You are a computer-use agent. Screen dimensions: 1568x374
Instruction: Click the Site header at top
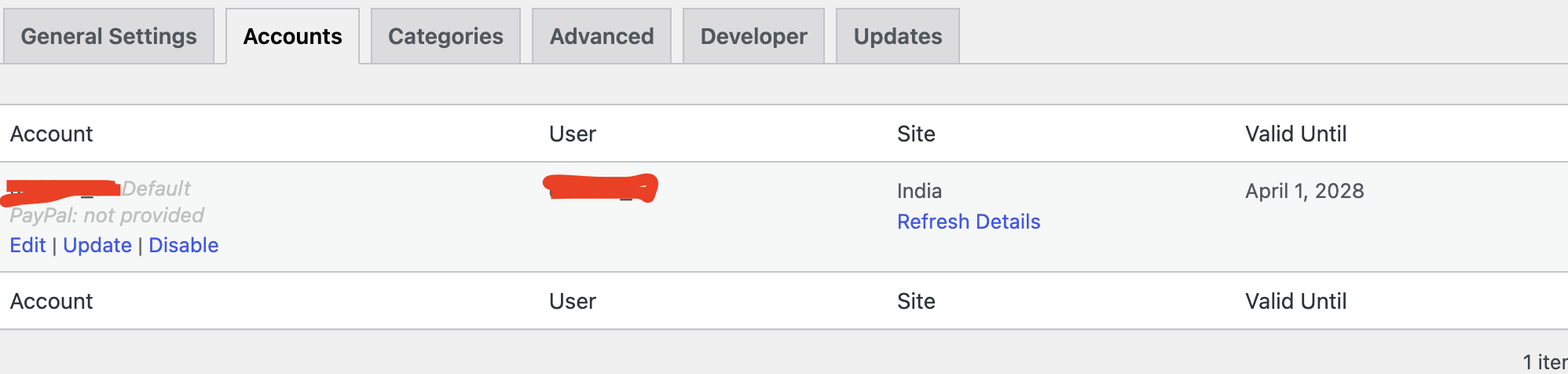[x=916, y=134]
